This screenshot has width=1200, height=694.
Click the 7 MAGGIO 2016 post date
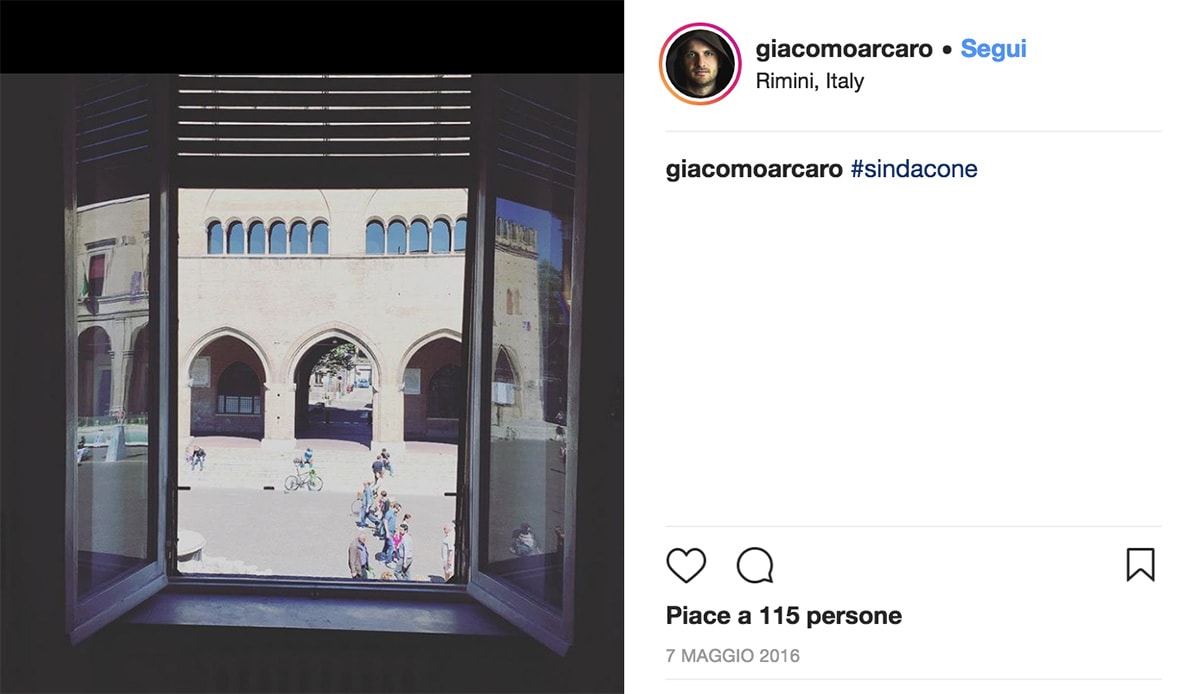733,657
